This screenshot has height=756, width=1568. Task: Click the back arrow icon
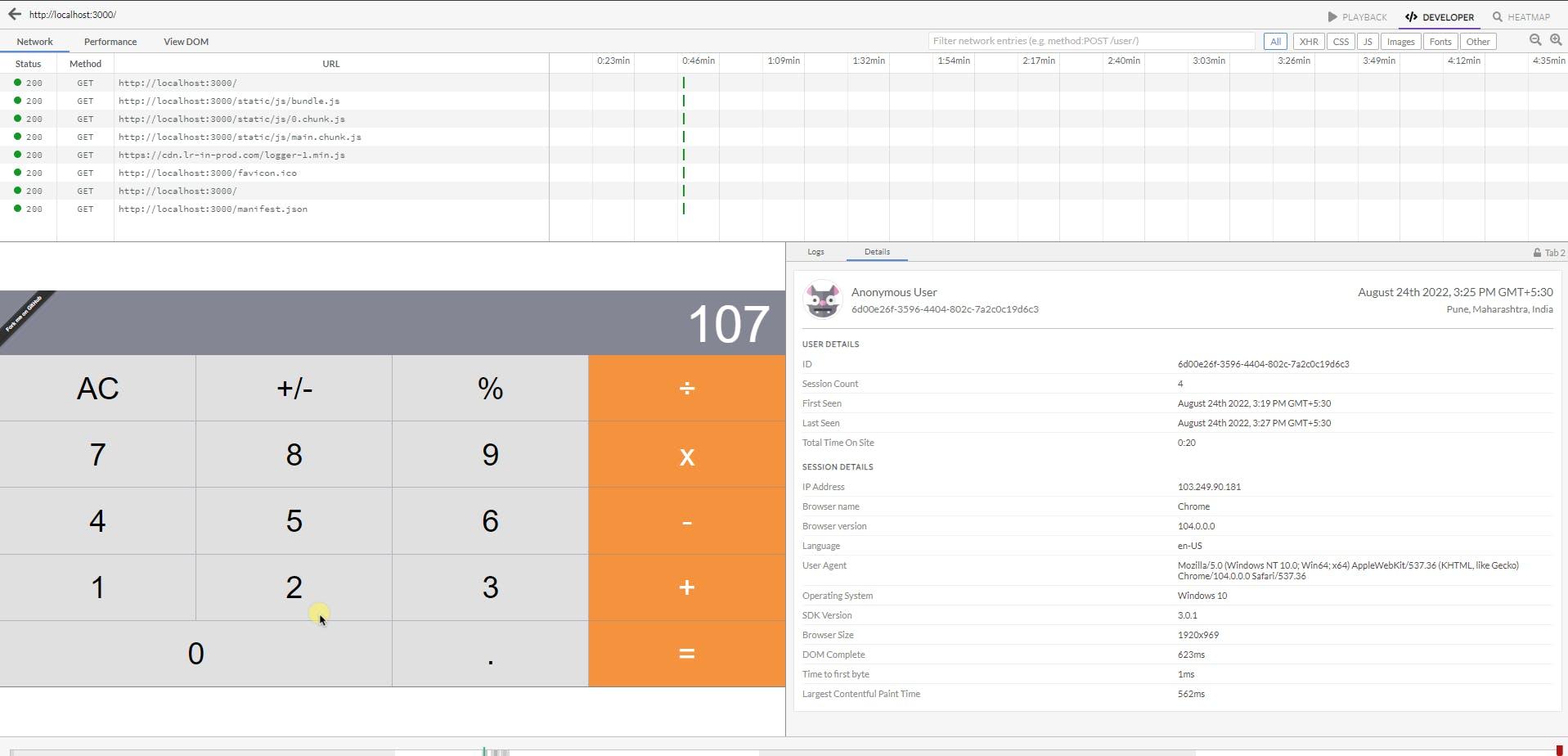pos(14,14)
